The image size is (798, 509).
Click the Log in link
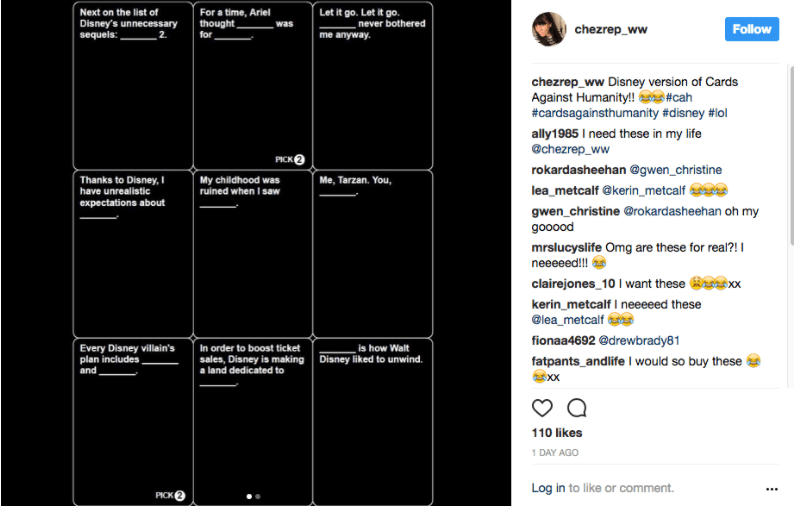coord(548,488)
